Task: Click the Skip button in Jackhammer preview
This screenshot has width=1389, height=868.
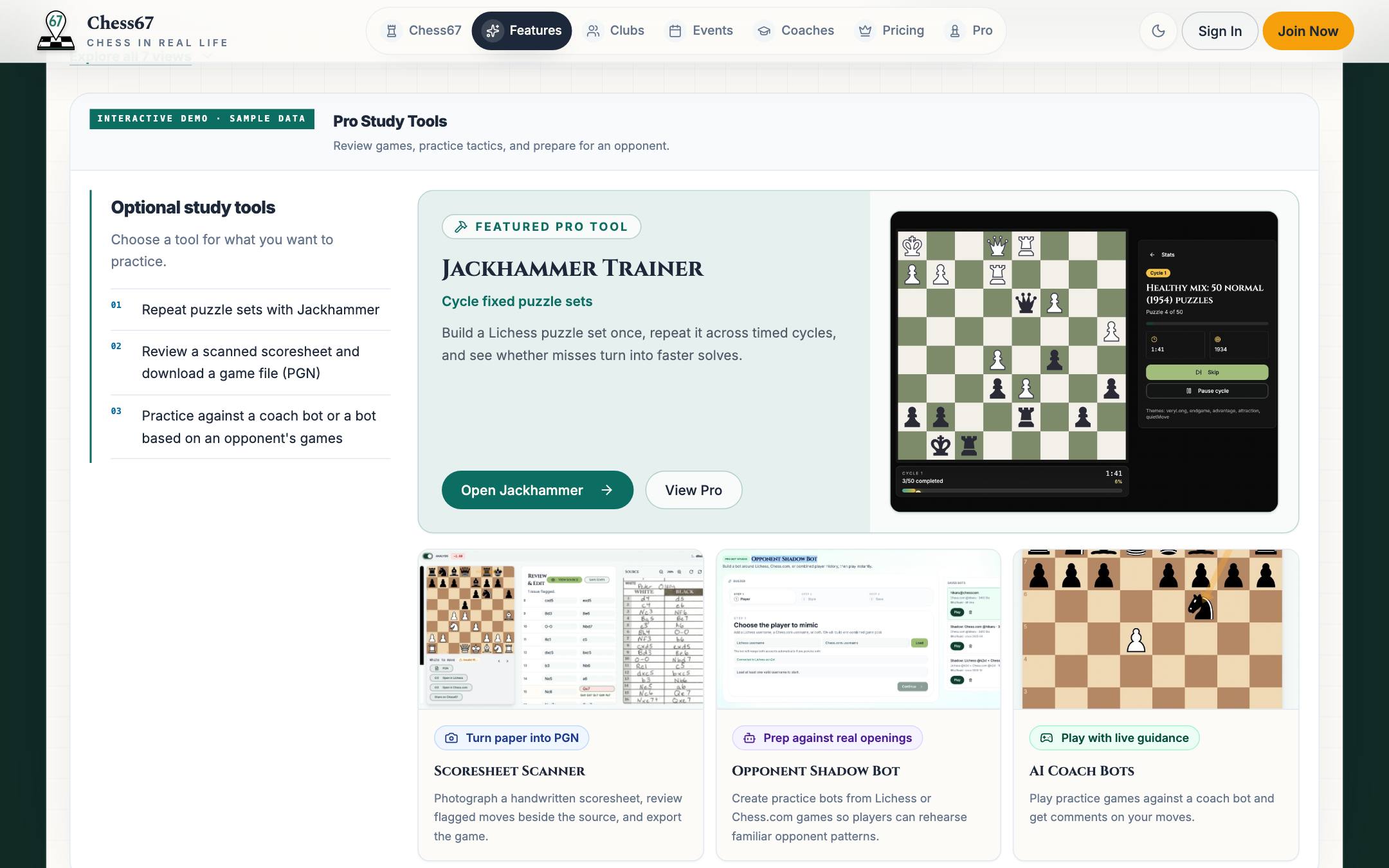Action: (1206, 372)
